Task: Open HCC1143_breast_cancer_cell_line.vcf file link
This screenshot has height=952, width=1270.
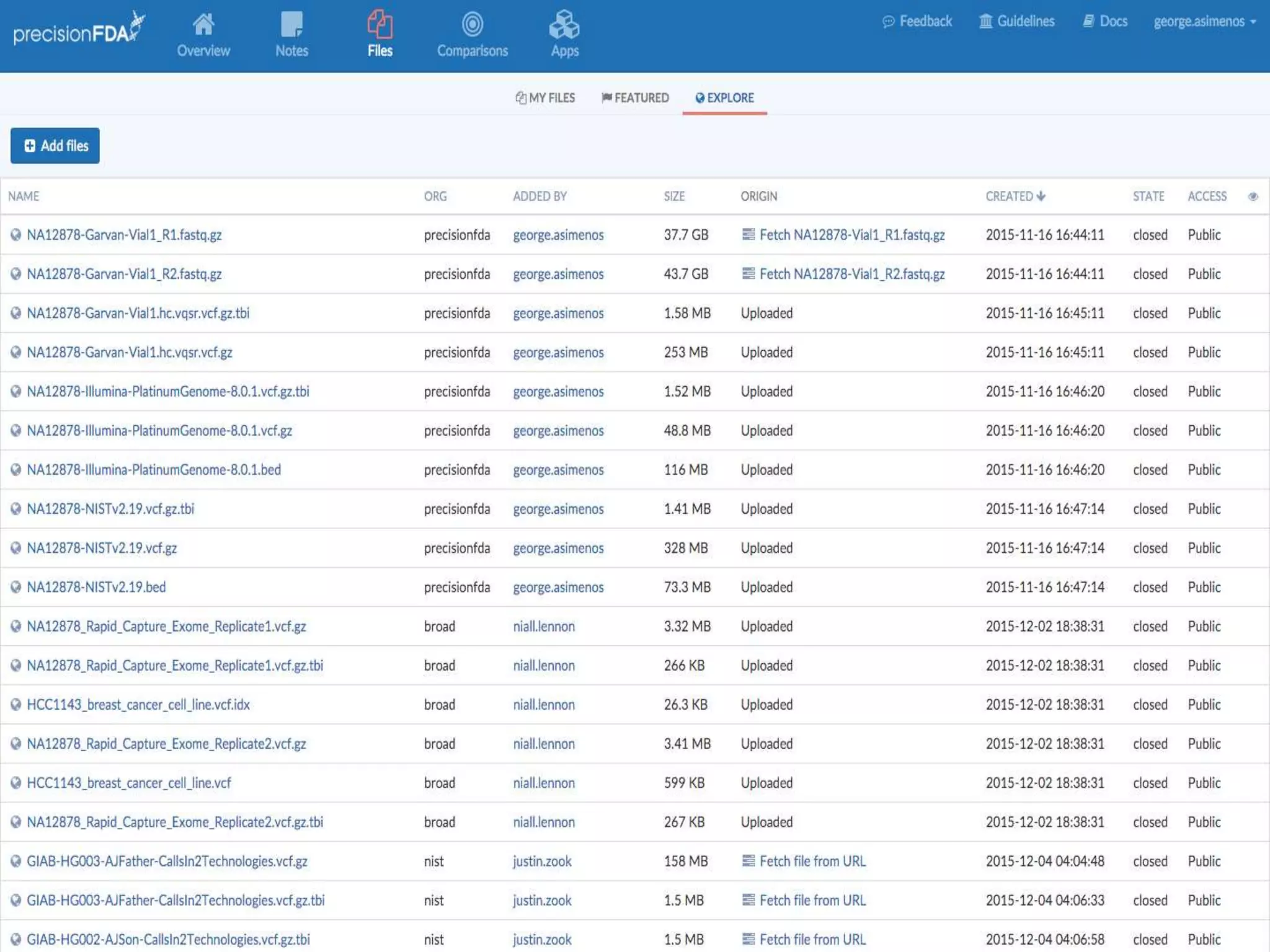Action: [128, 783]
